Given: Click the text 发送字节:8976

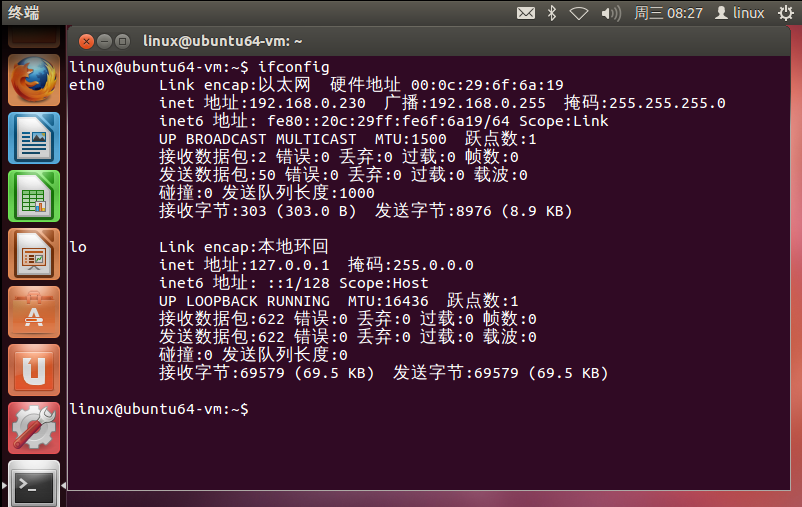Looking at the screenshot, I should [x=433, y=211].
